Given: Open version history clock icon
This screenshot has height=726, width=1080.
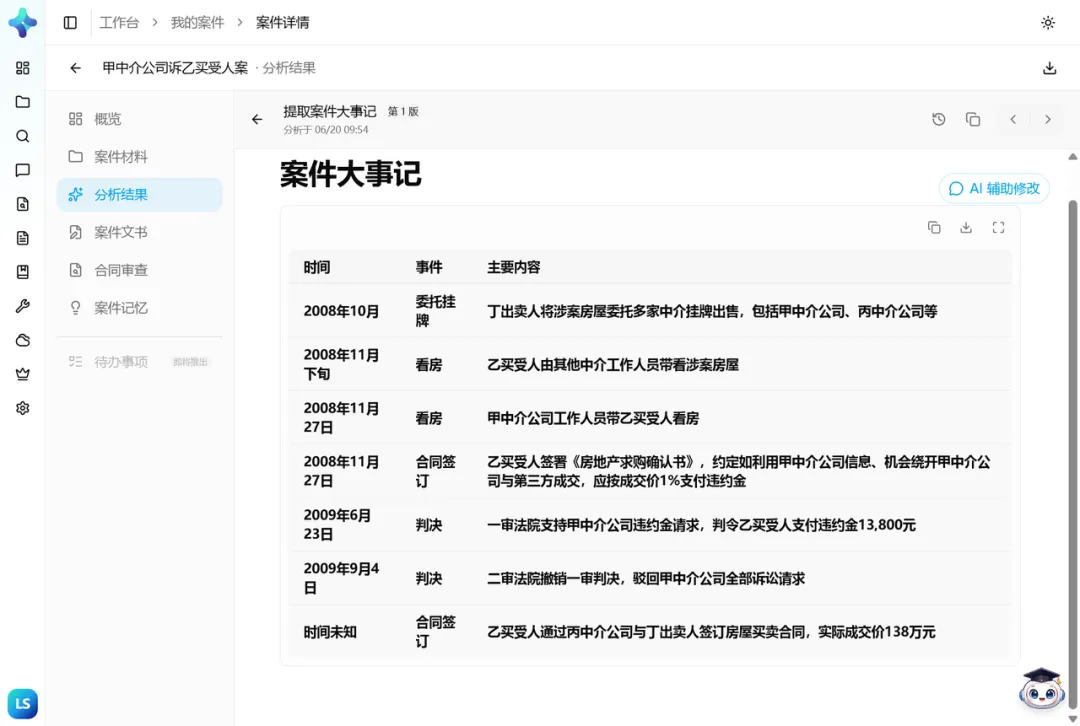Looking at the screenshot, I should (938, 119).
